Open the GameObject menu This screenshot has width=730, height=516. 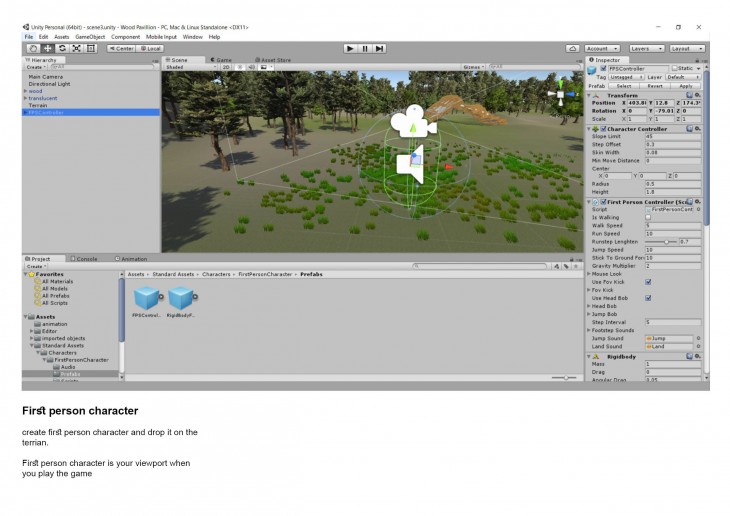[90, 36]
